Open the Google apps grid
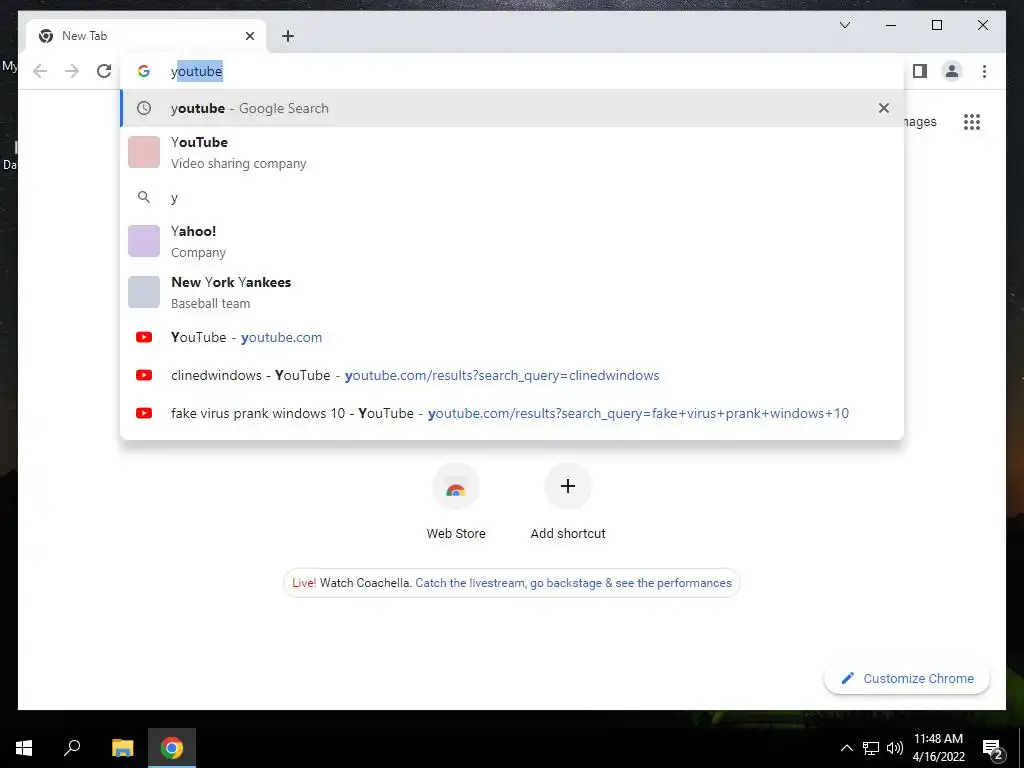 click(972, 122)
